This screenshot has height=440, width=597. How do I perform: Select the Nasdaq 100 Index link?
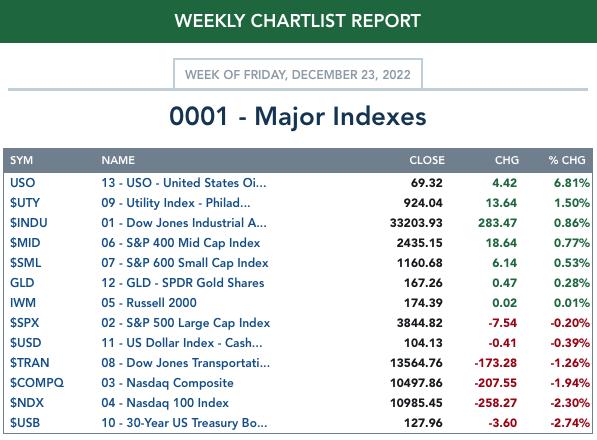coord(165,403)
